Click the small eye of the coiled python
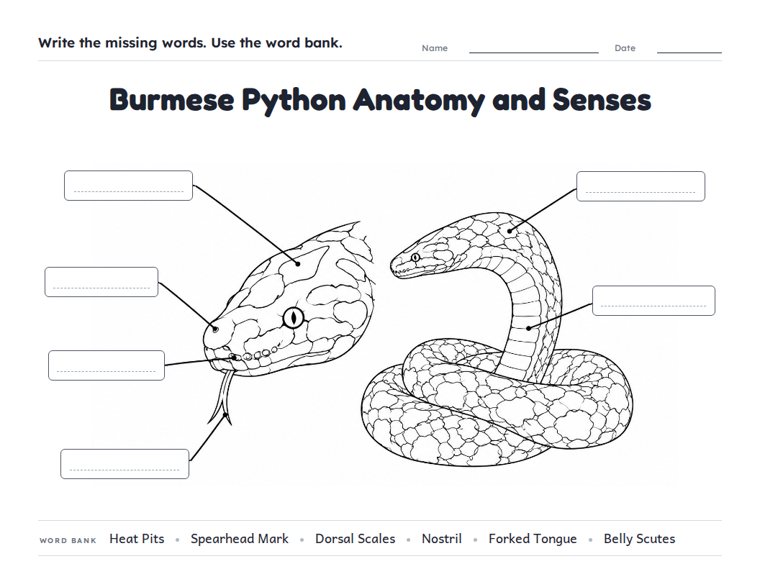 415,257
